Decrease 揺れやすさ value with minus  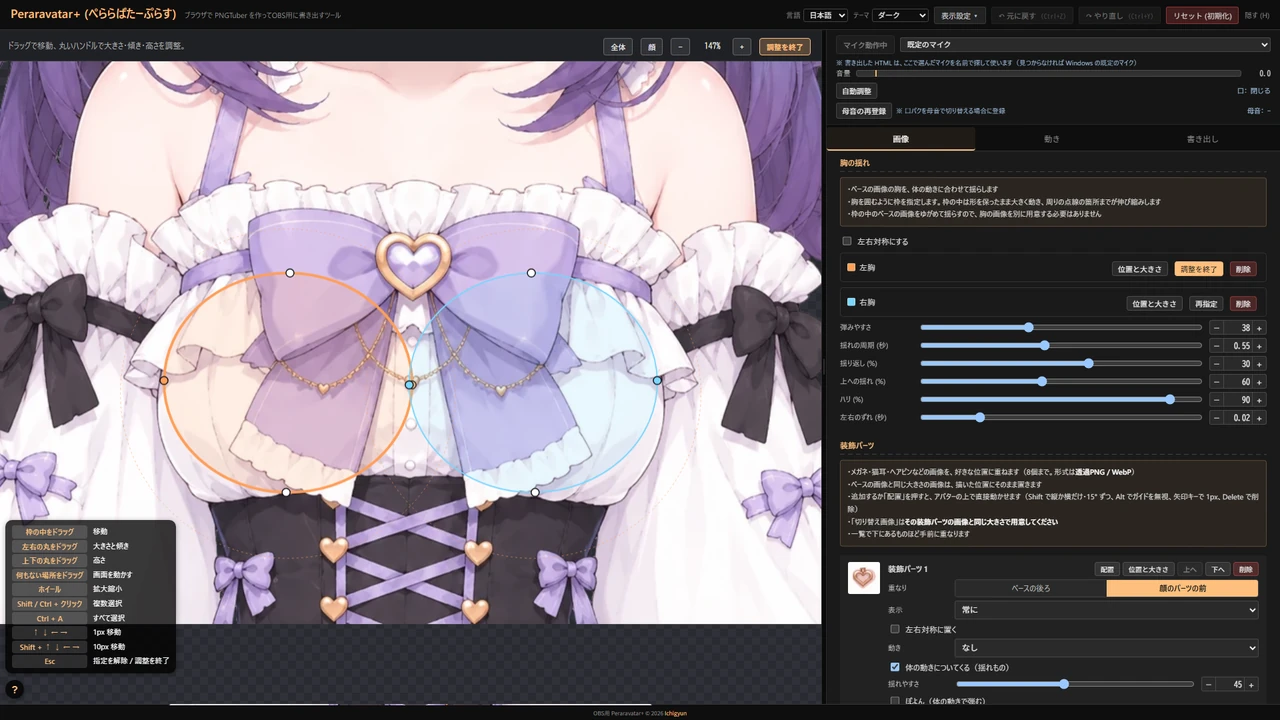[1208, 684]
